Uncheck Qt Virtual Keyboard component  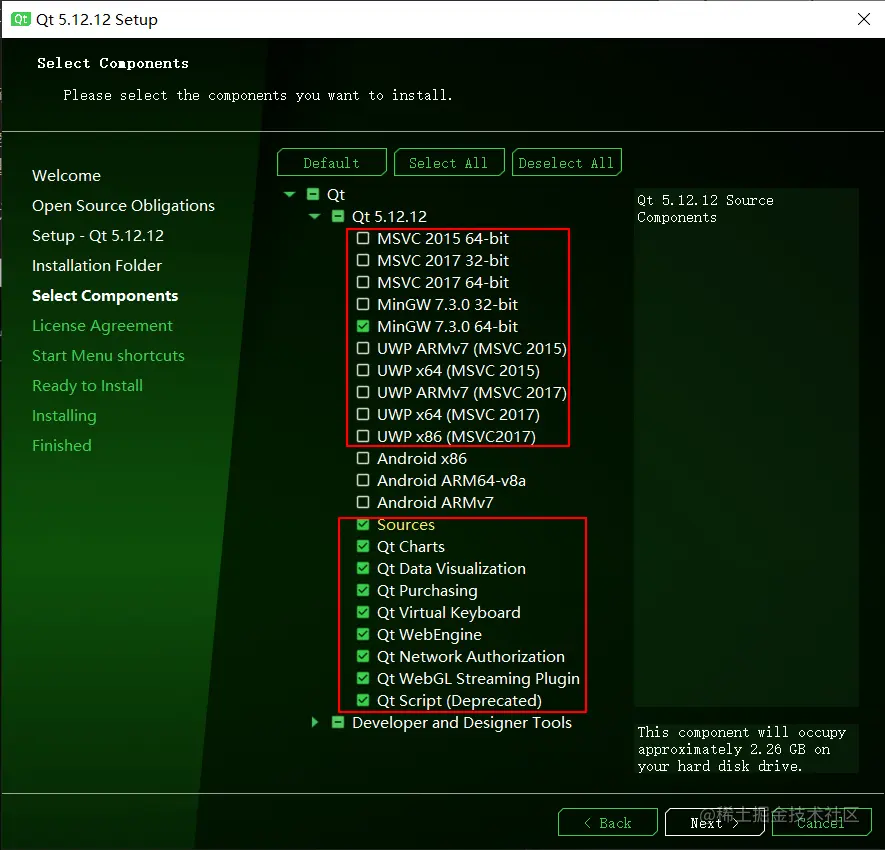(363, 612)
